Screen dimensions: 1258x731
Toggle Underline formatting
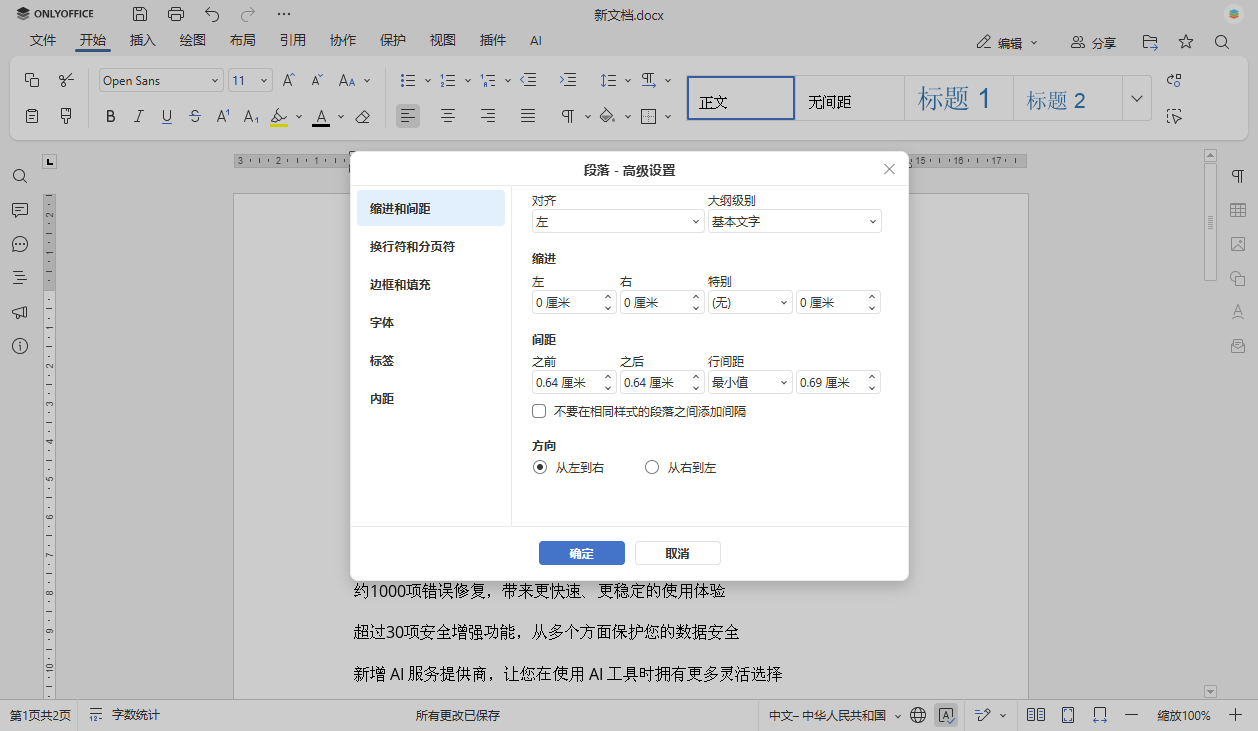coord(167,116)
